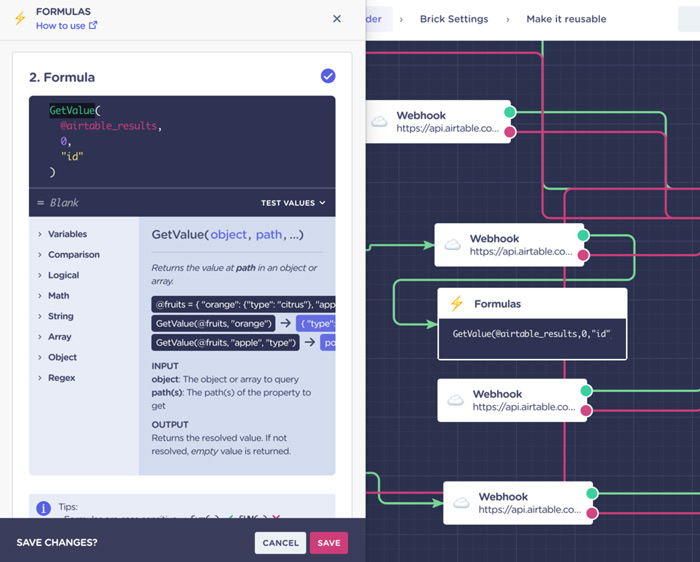Click the green port of the Webhook above Formulas
This screenshot has width=700, height=562.
[x=583, y=235]
